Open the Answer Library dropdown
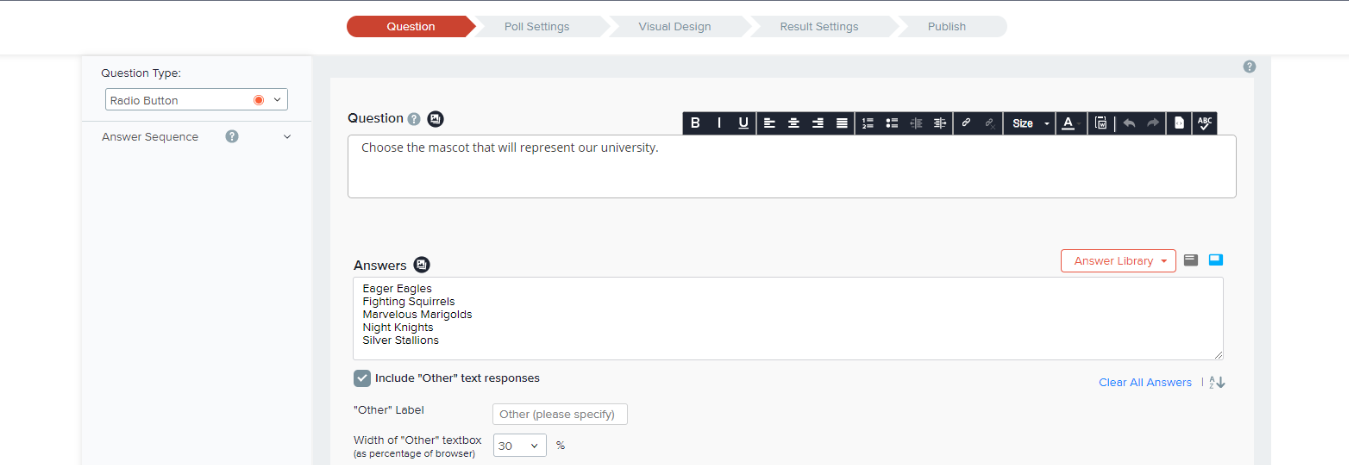 (1118, 261)
